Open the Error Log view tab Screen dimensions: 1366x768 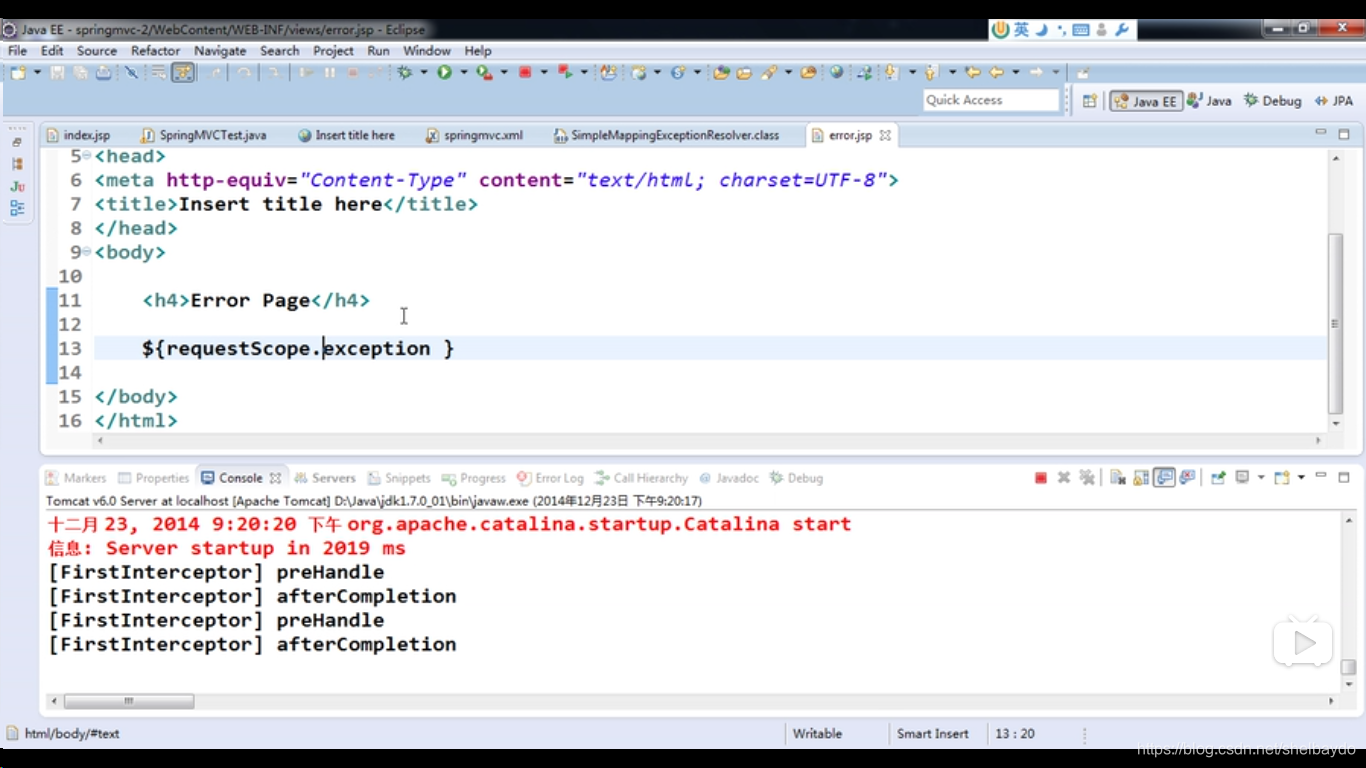coord(551,478)
